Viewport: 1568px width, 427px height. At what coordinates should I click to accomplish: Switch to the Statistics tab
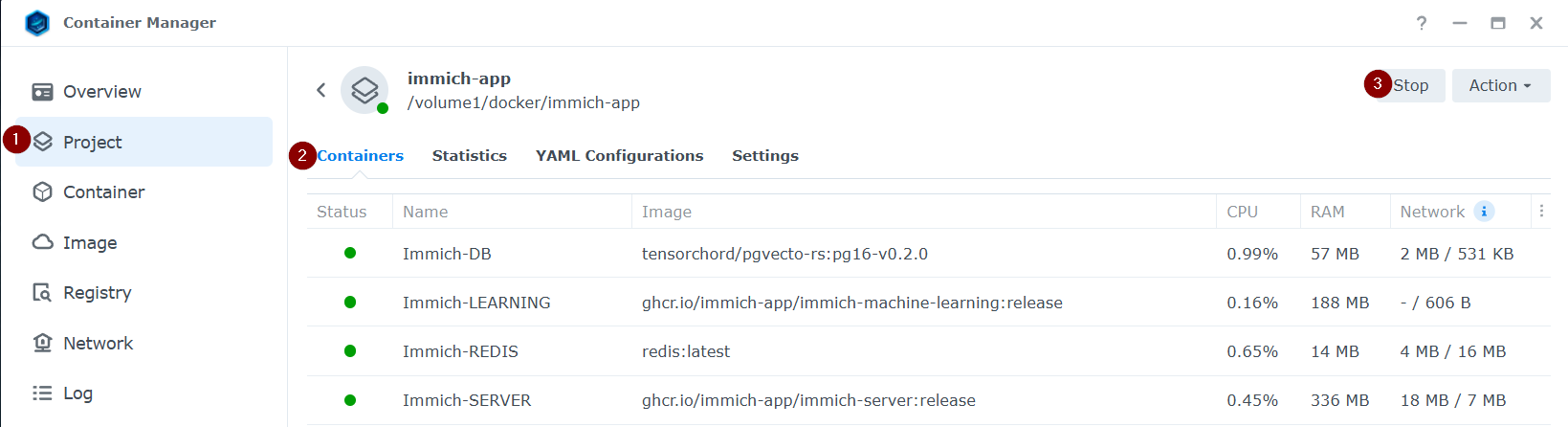[470, 155]
